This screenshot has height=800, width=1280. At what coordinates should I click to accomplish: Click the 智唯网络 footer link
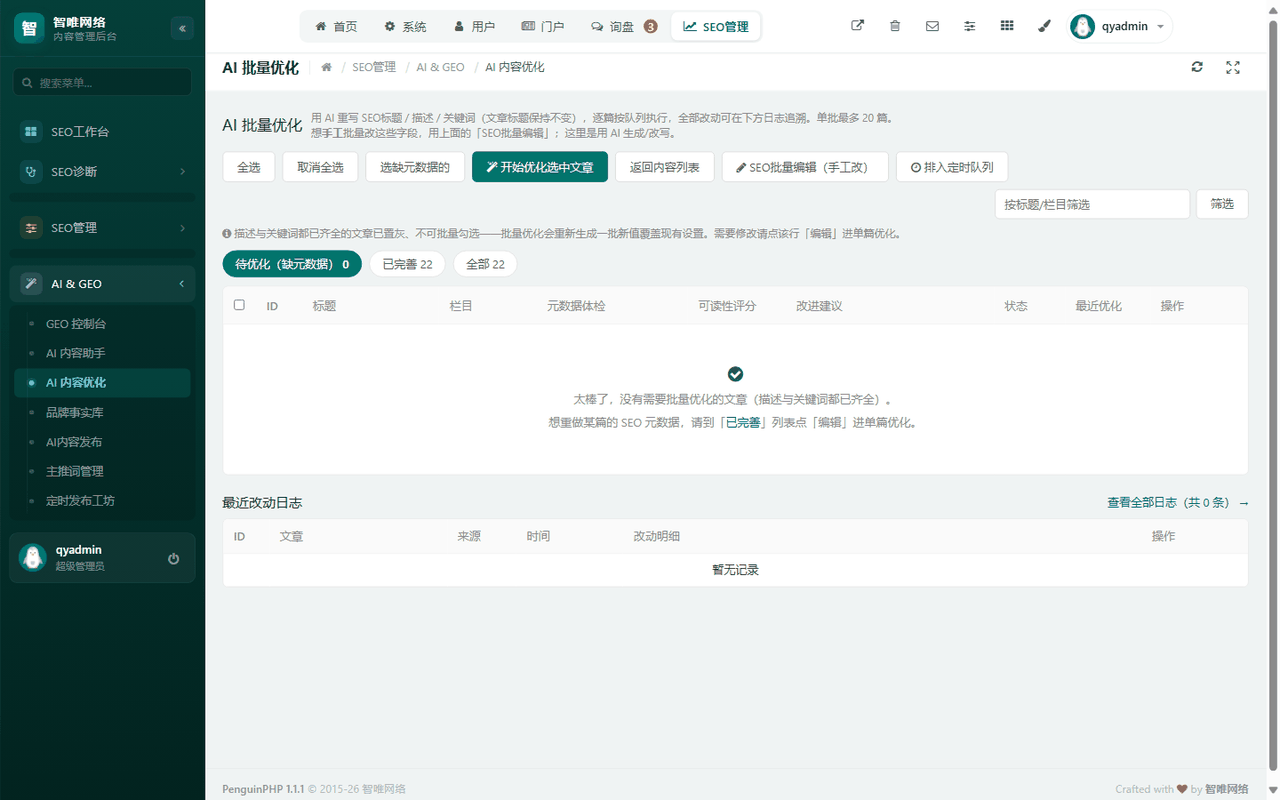point(1226,789)
